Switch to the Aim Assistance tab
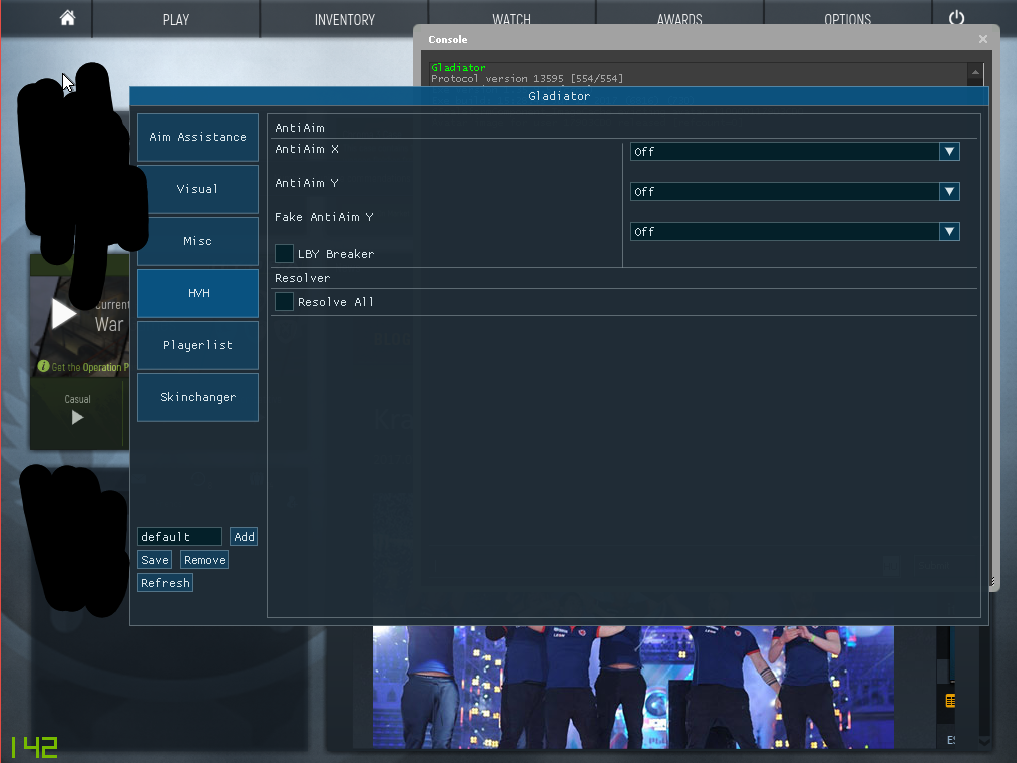Viewport: 1017px width, 763px height. [x=198, y=137]
